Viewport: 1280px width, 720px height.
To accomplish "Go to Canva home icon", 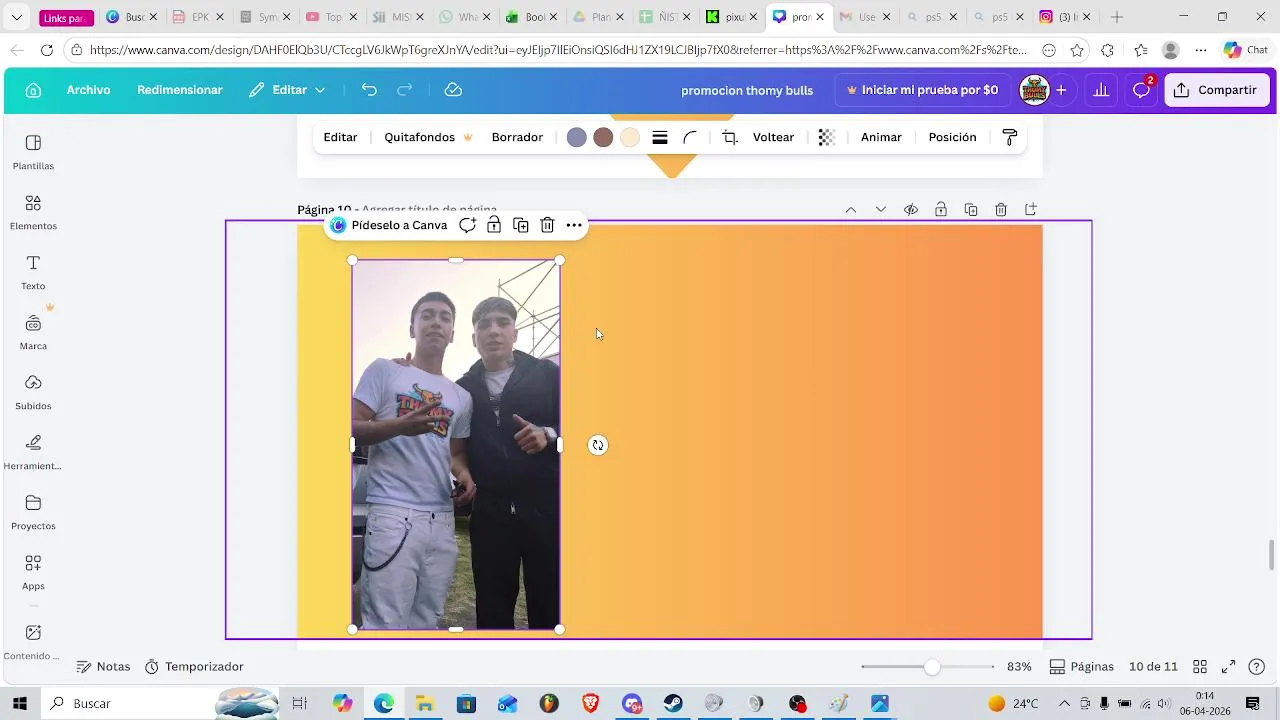I will coord(33,90).
